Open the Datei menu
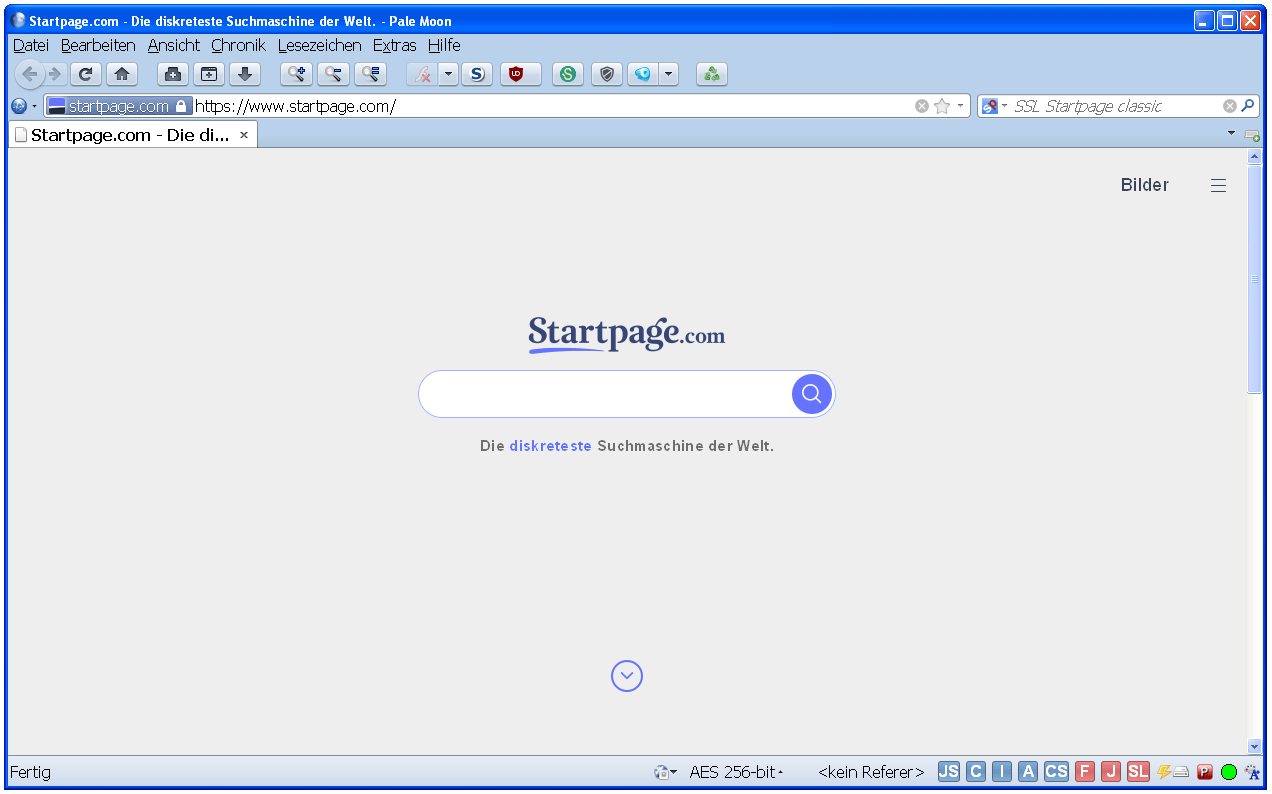The width and height of the screenshot is (1272, 794). [31, 45]
